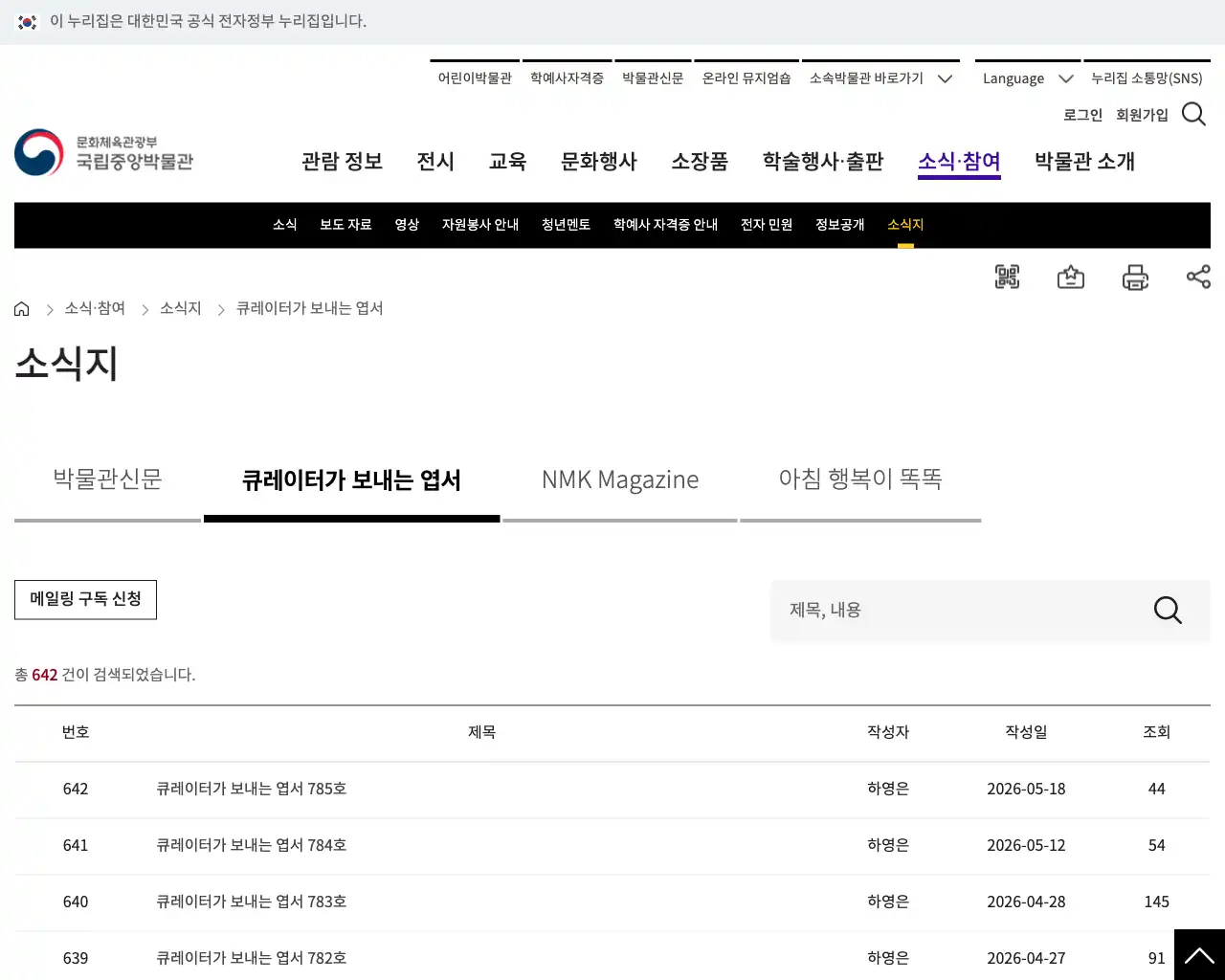Switch to the 아침 행복이 똑똑 tab
Screen dimensions: 1225x980
coord(860,479)
